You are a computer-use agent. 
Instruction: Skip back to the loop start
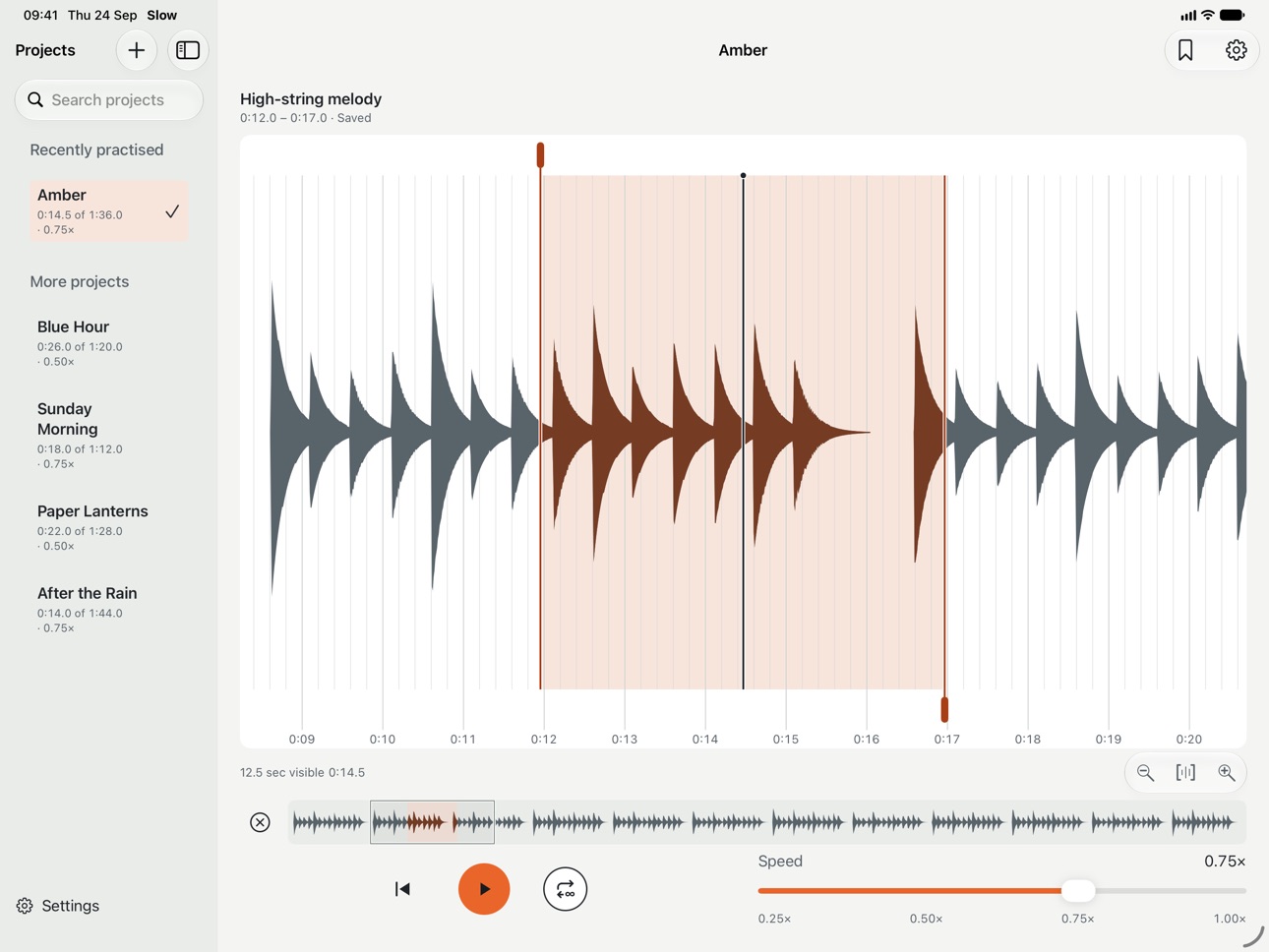tap(402, 889)
